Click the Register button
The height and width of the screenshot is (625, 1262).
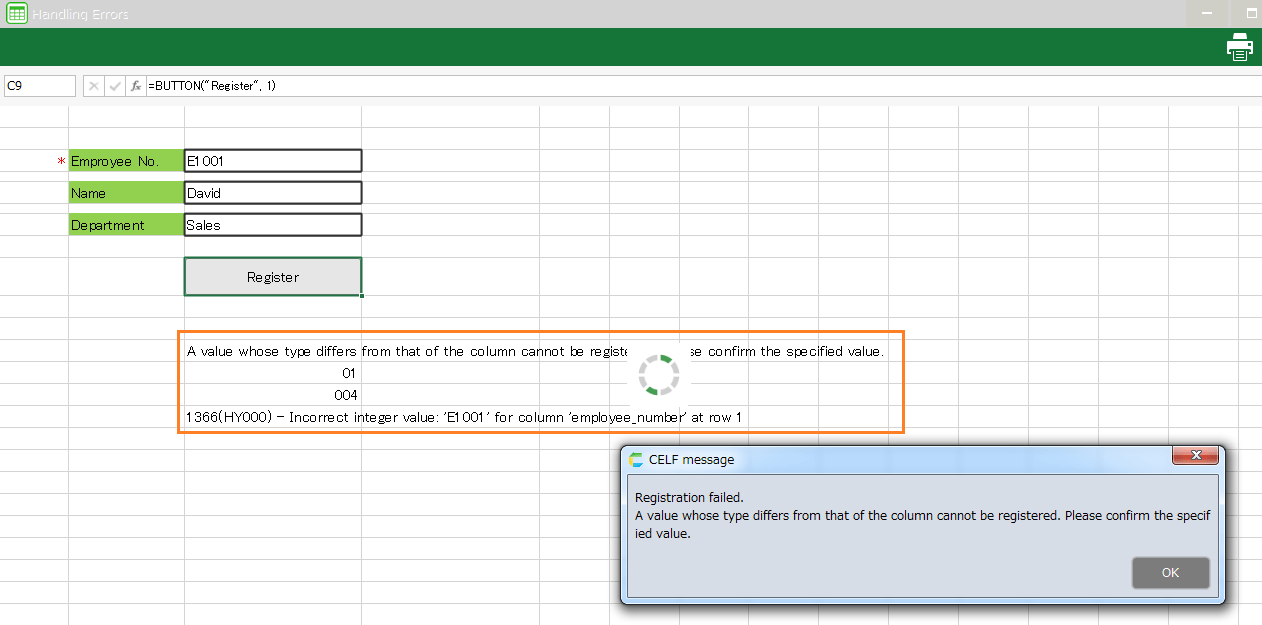click(x=273, y=277)
